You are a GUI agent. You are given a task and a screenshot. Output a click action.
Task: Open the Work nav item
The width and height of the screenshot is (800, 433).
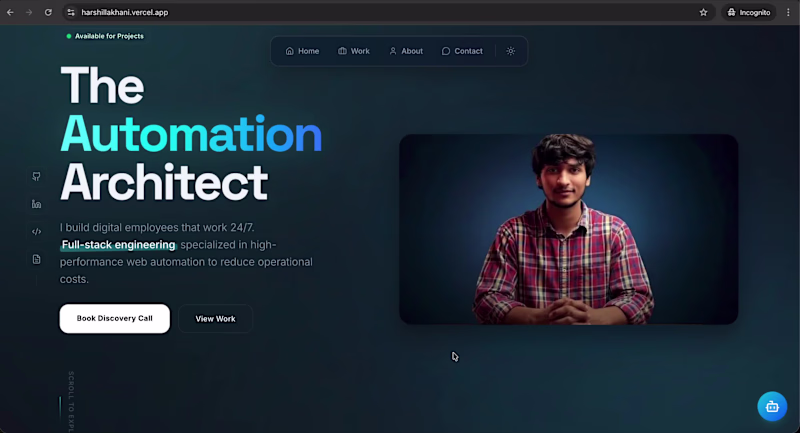(354, 51)
